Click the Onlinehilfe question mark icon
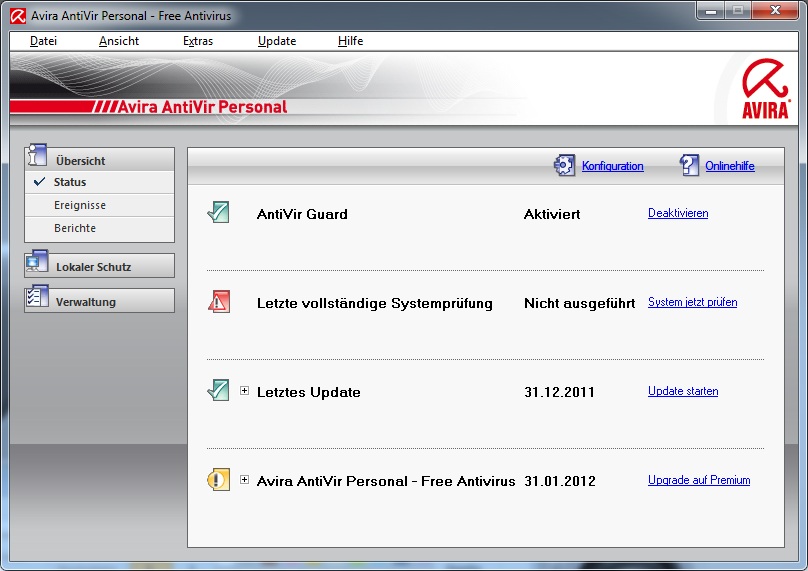808x571 pixels. pos(689,165)
